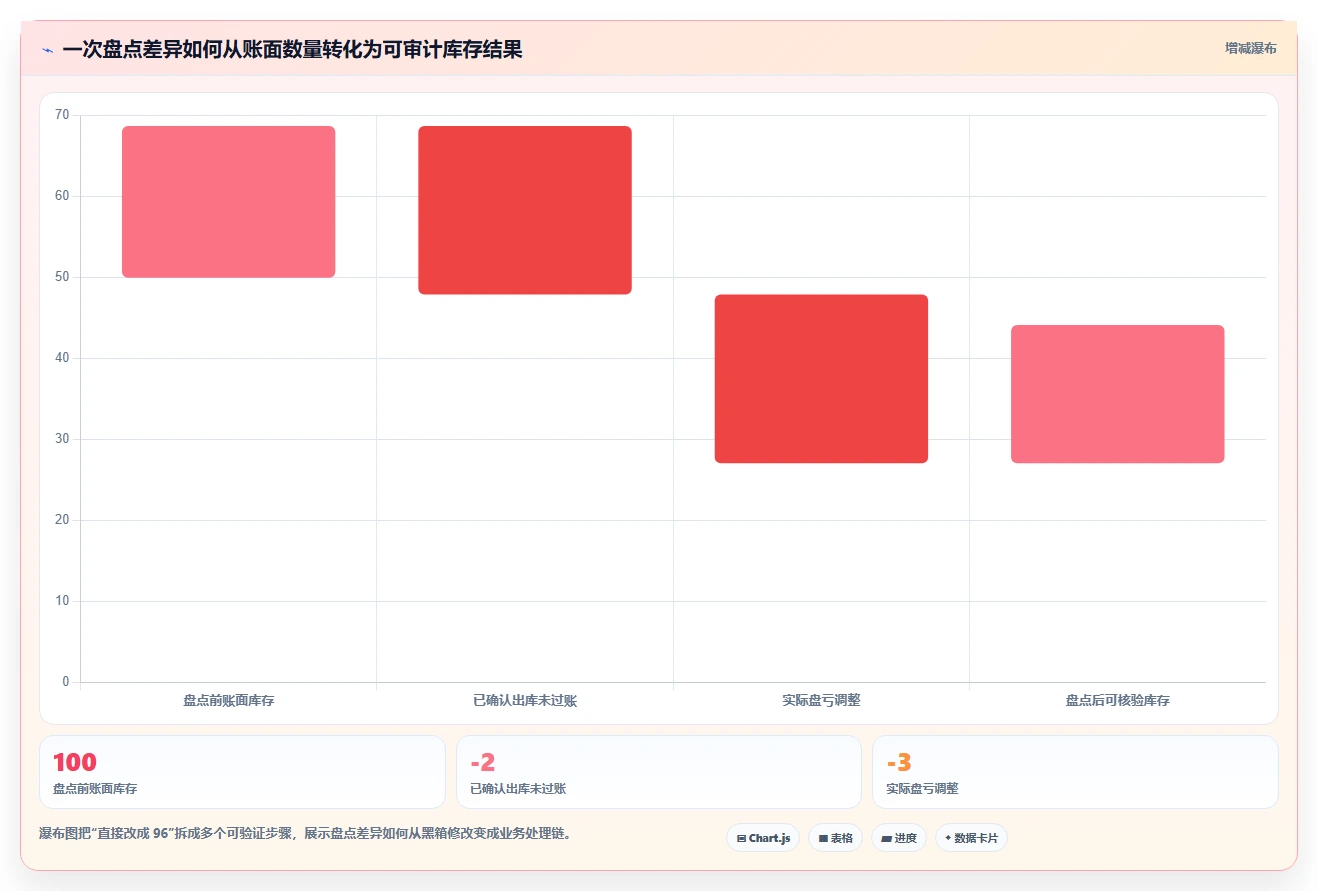Image resolution: width=1318 pixels, height=891 pixels.
Task: Click the chart title 一次盘点差异如何从账面数量转化为可审计库存结果
Action: [x=292, y=49]
